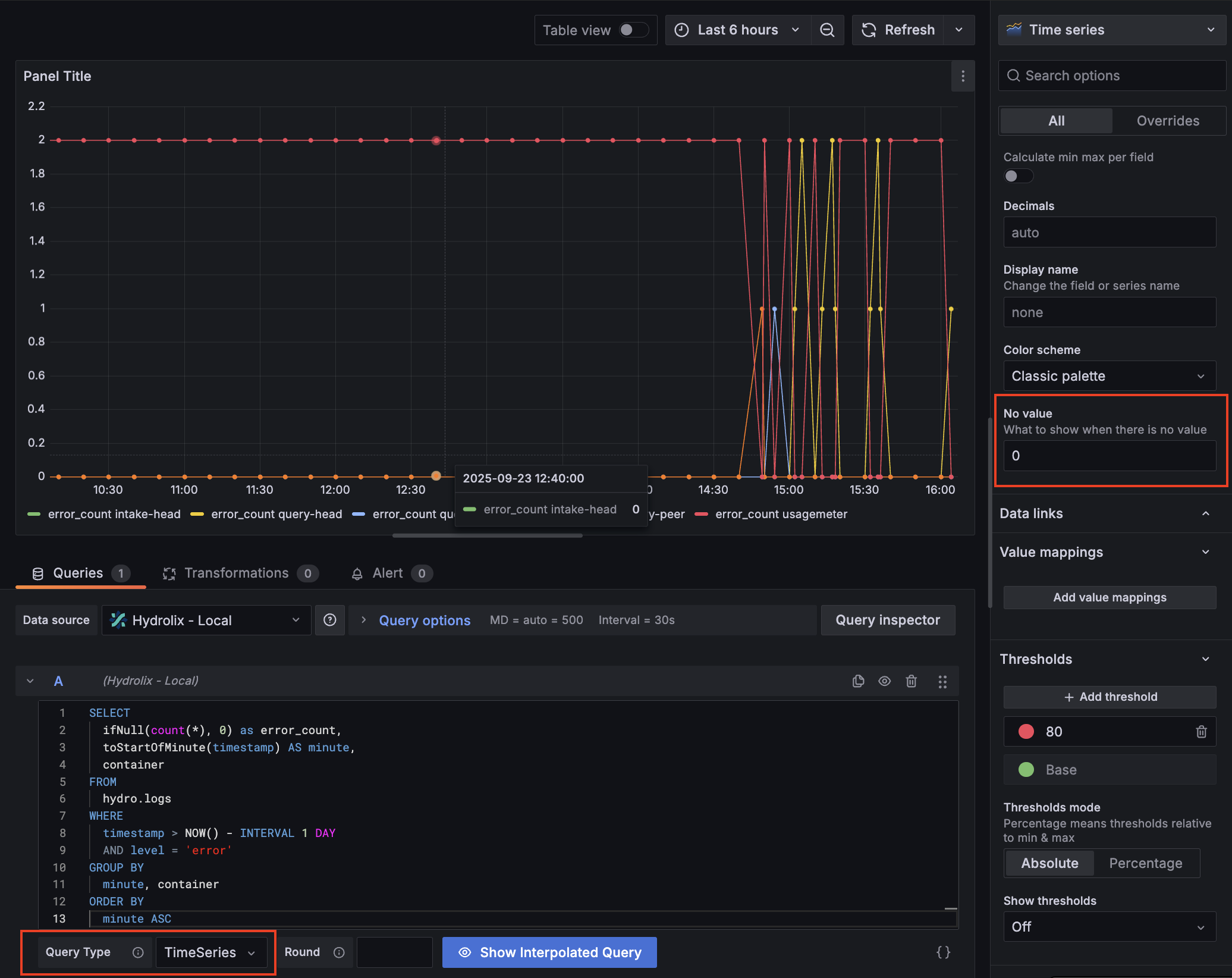Screen dimensions: 1232x978
Task: Collapse the Thresholds section
Action: (1206, 659)
